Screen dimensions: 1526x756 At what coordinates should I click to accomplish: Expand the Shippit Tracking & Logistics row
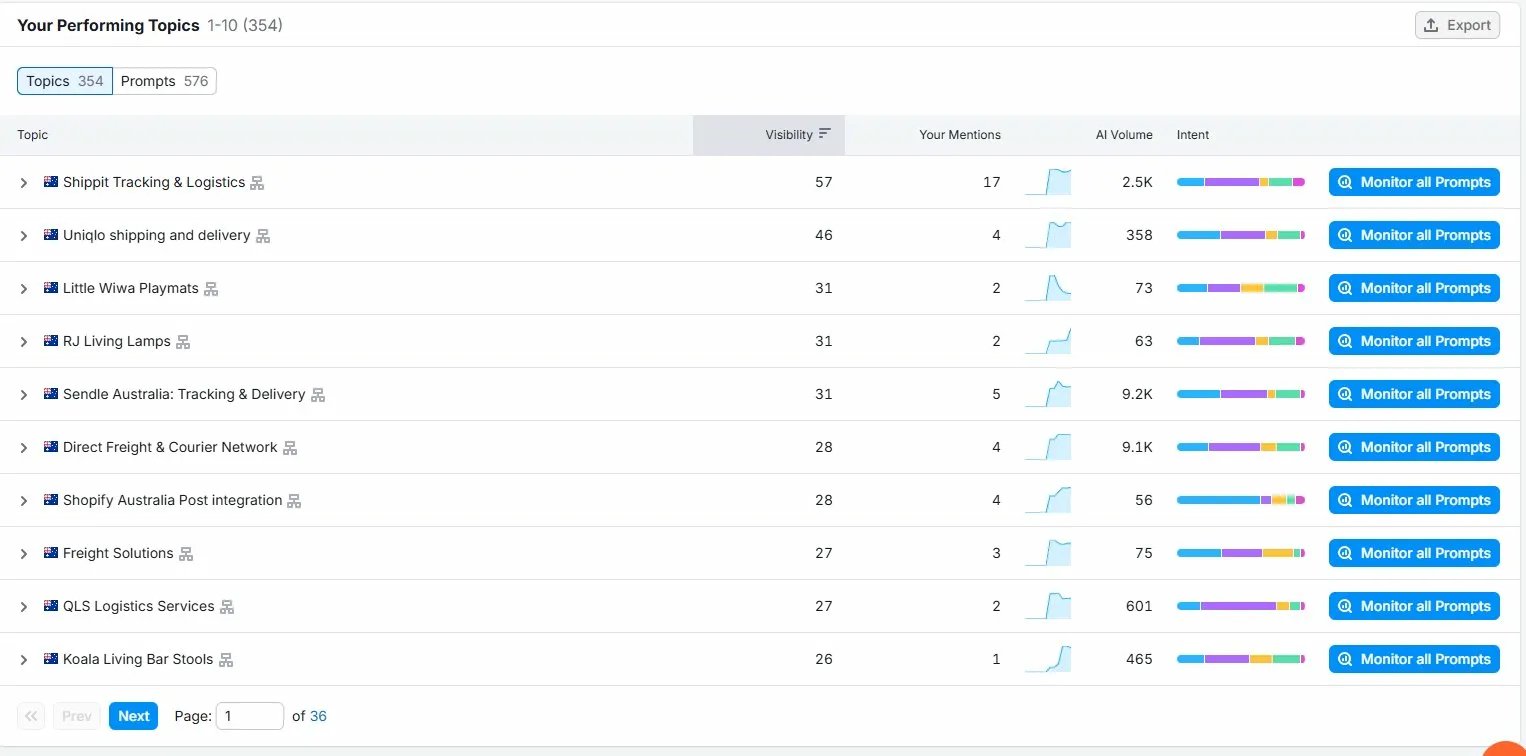coord(24,183)
